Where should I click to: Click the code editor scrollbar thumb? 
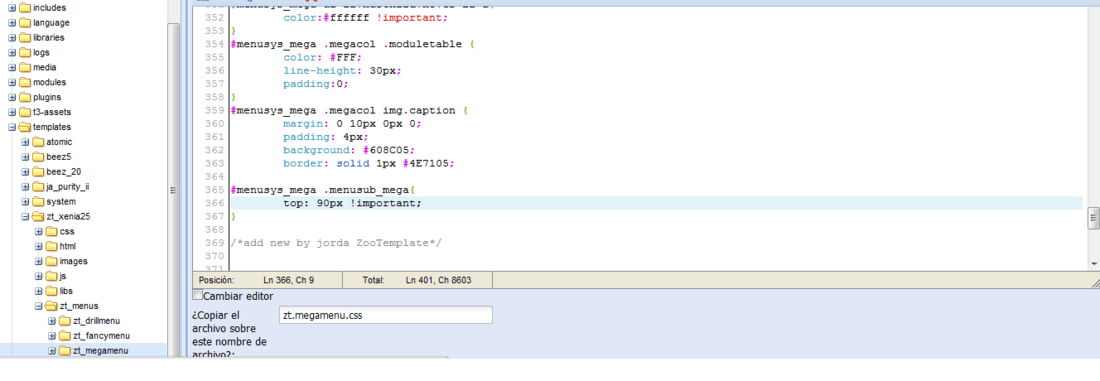(1093, 219)
